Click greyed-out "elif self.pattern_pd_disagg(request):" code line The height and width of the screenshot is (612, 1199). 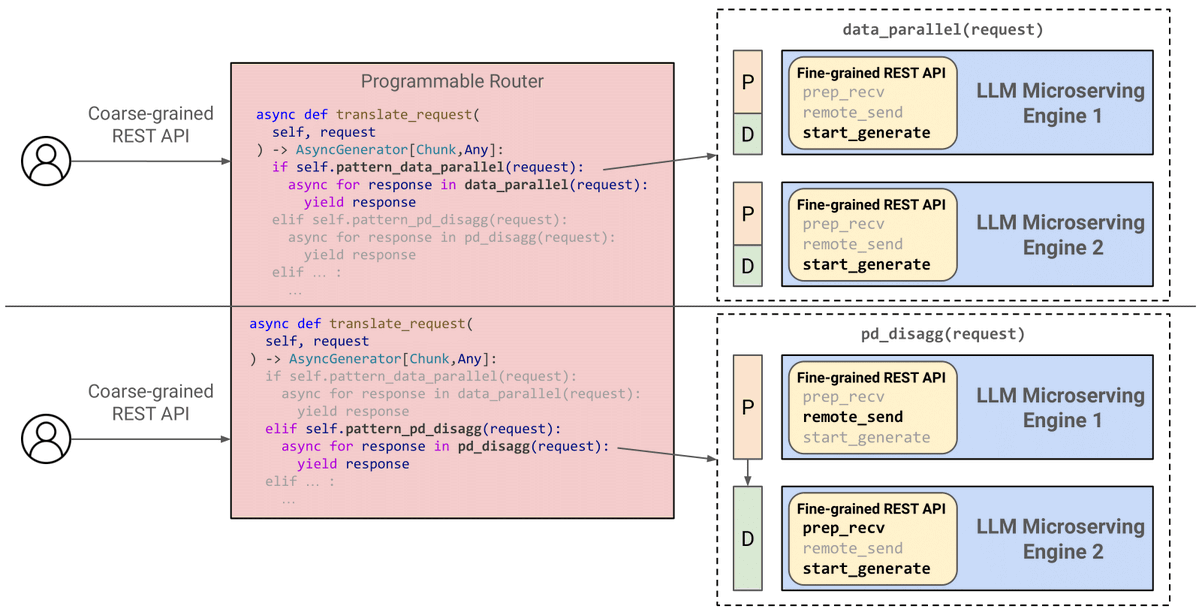coord(420,220)
